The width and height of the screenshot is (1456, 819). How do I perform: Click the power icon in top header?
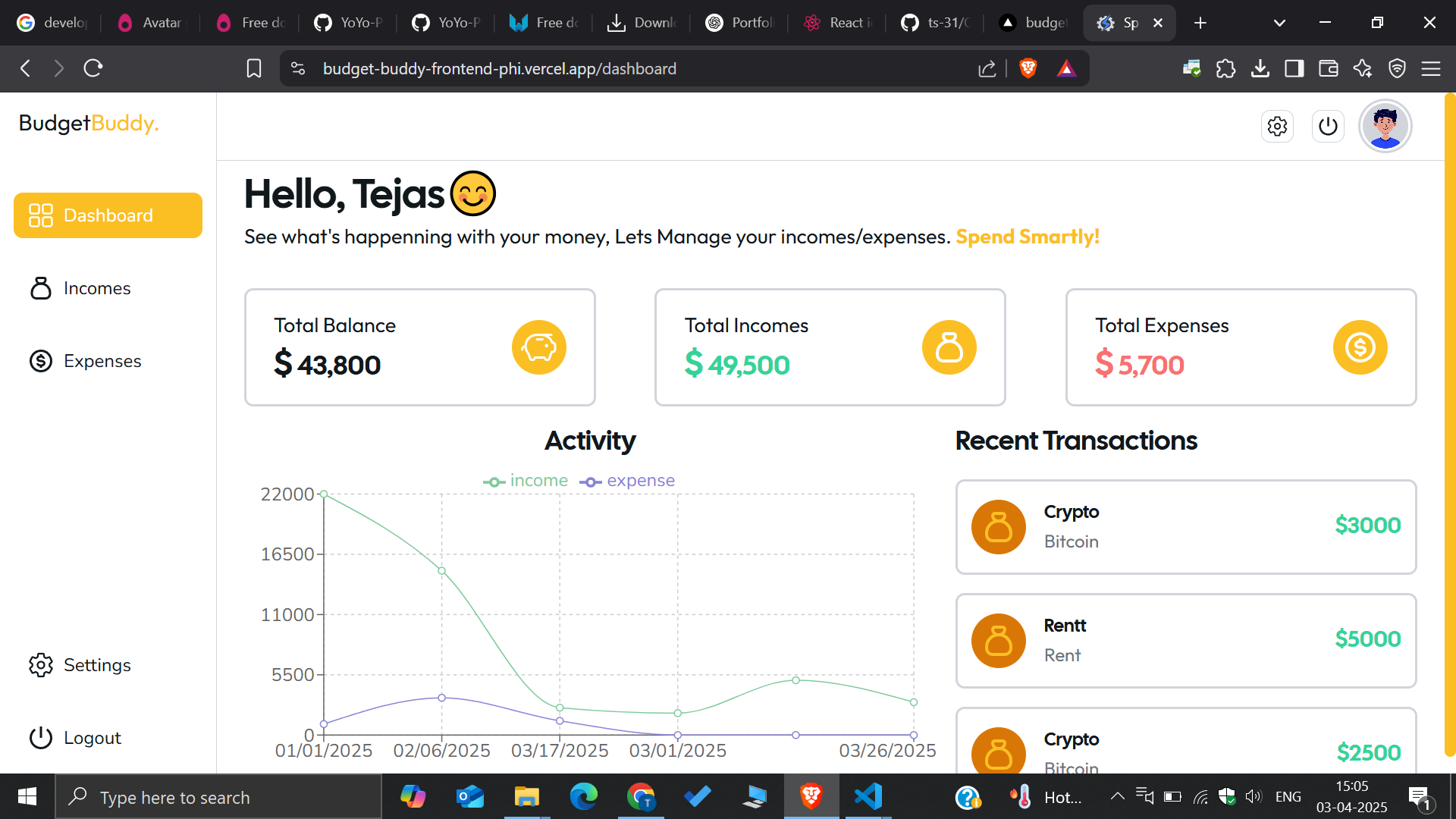tap(1328, 126)
